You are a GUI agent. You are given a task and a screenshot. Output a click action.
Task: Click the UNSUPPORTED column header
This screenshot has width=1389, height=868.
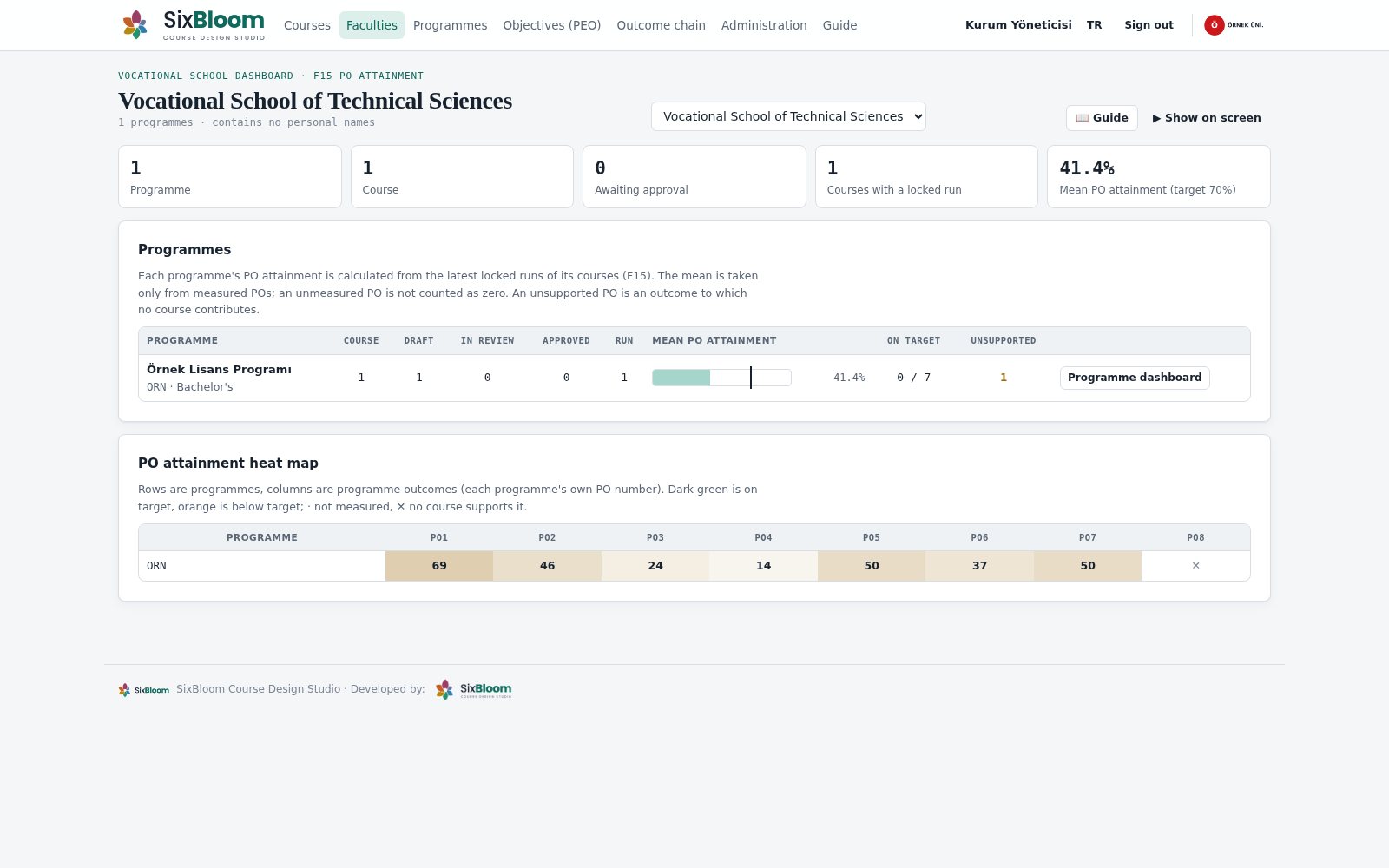pyautogui.click(x=1004, y=341)
